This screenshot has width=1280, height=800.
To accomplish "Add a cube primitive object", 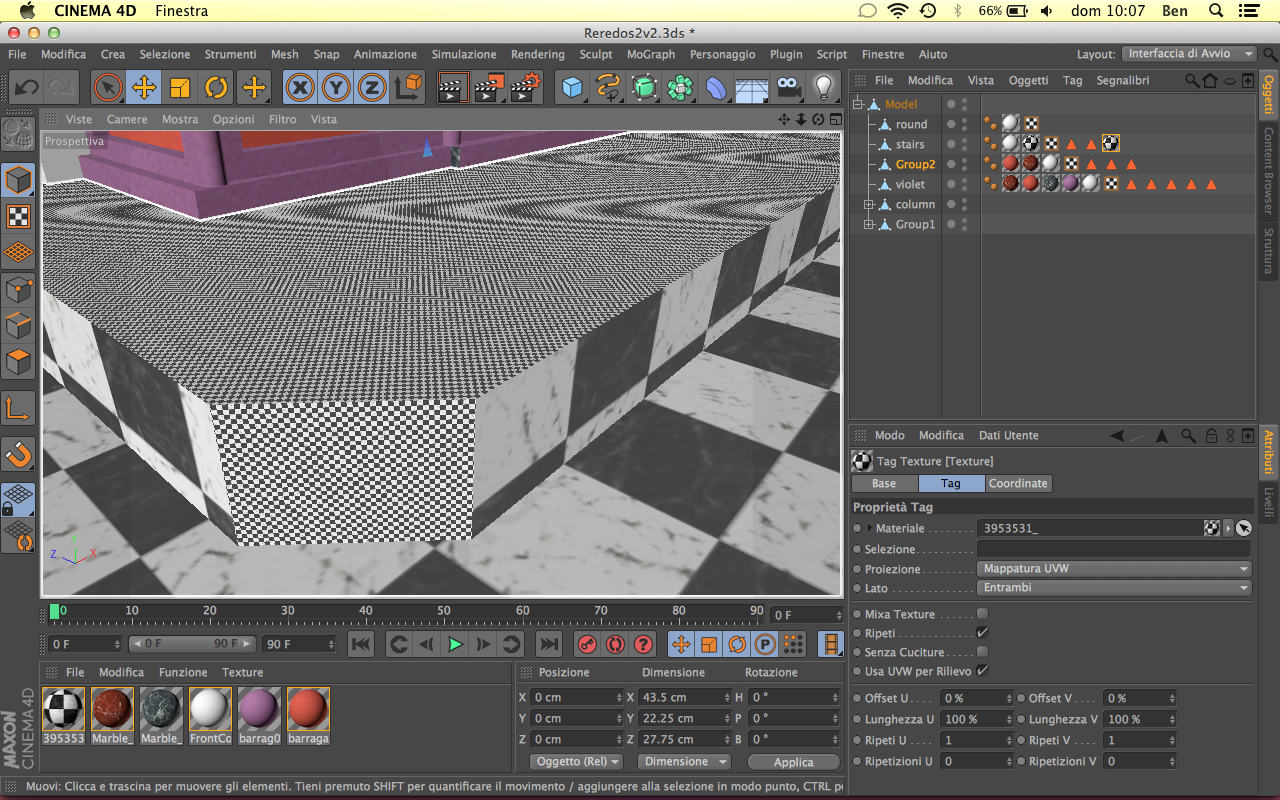I will coord(572,88).
